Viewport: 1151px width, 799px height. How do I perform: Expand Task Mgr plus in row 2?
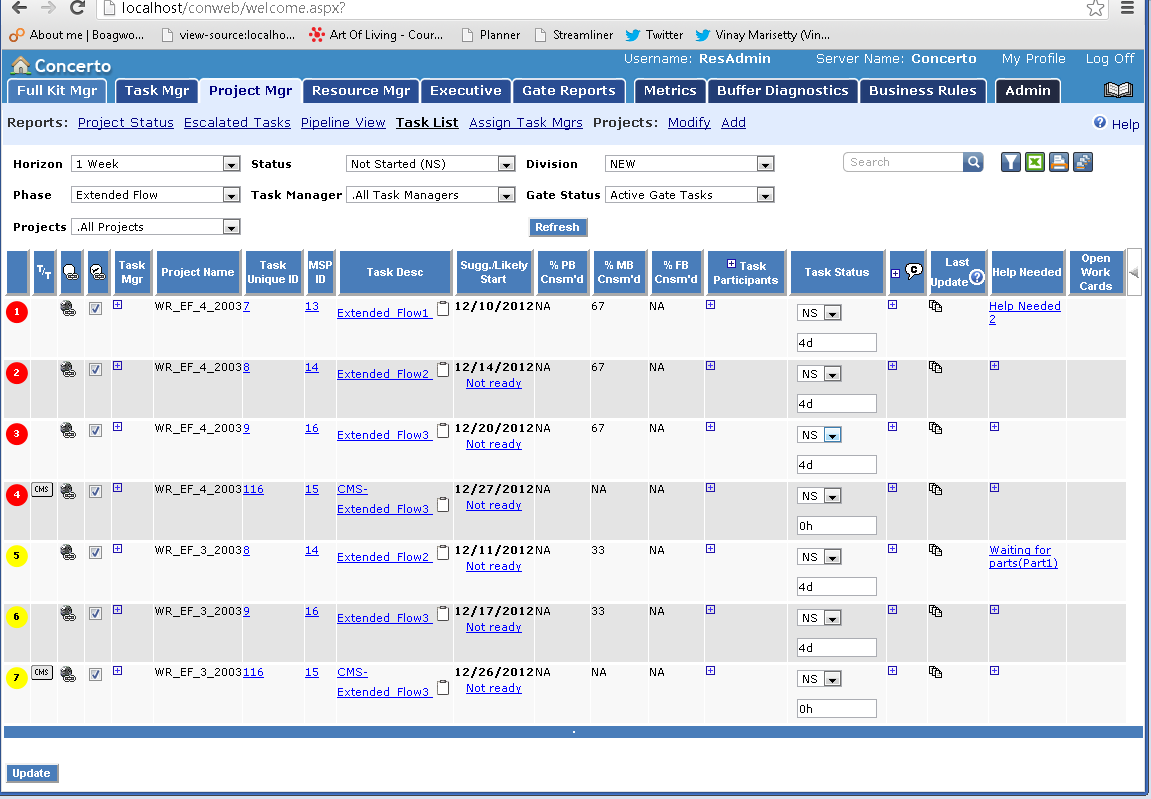point(117,366)
